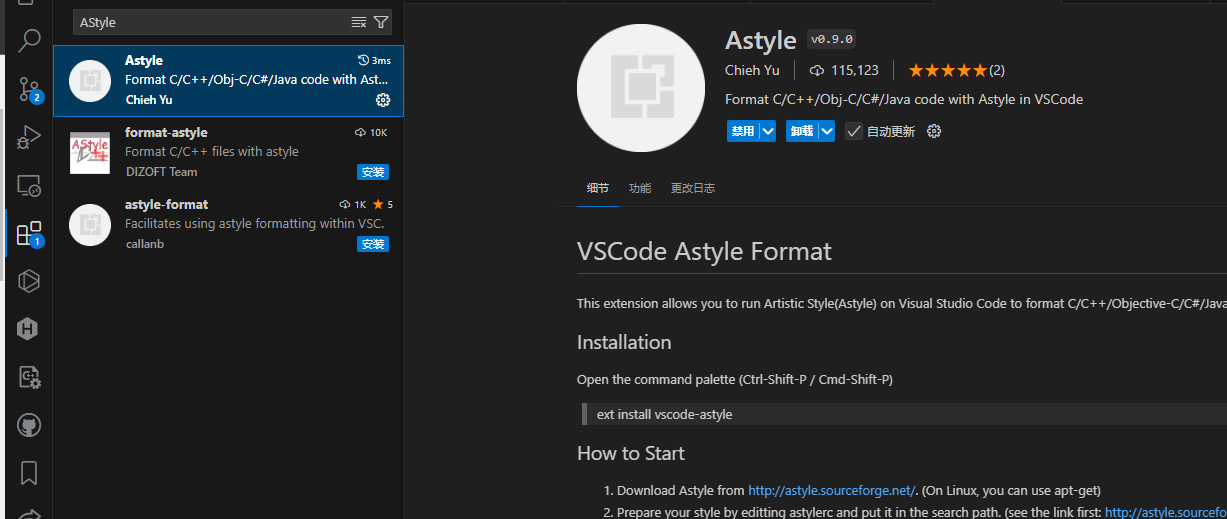The image size is (1227, 519).
Task: Select the Extensions view icon
Action: point(29,234)
